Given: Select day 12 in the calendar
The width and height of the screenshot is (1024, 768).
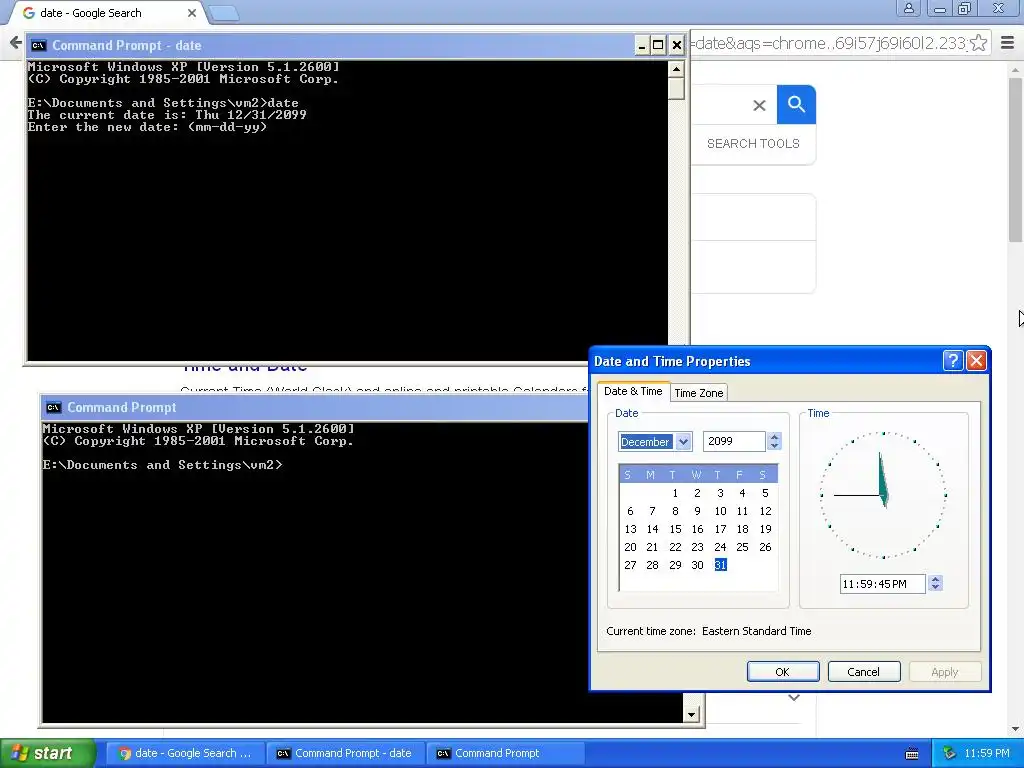Looking at the screenshot, I should [765, 511].
